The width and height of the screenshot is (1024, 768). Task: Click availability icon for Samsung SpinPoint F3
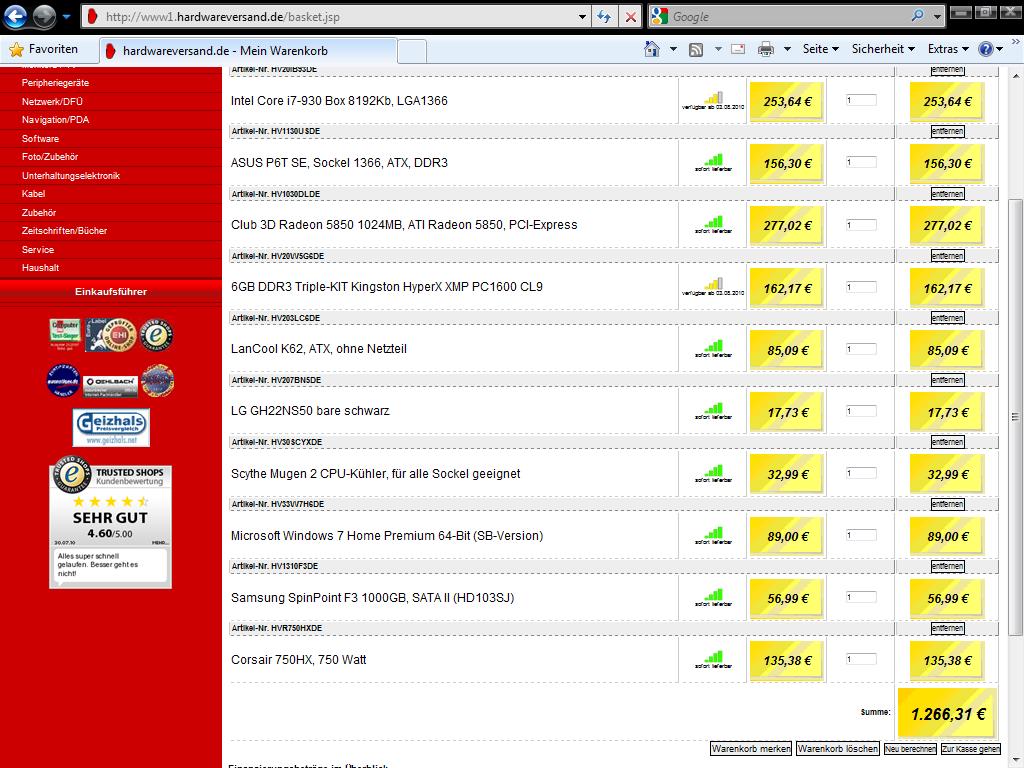point(714,595)
